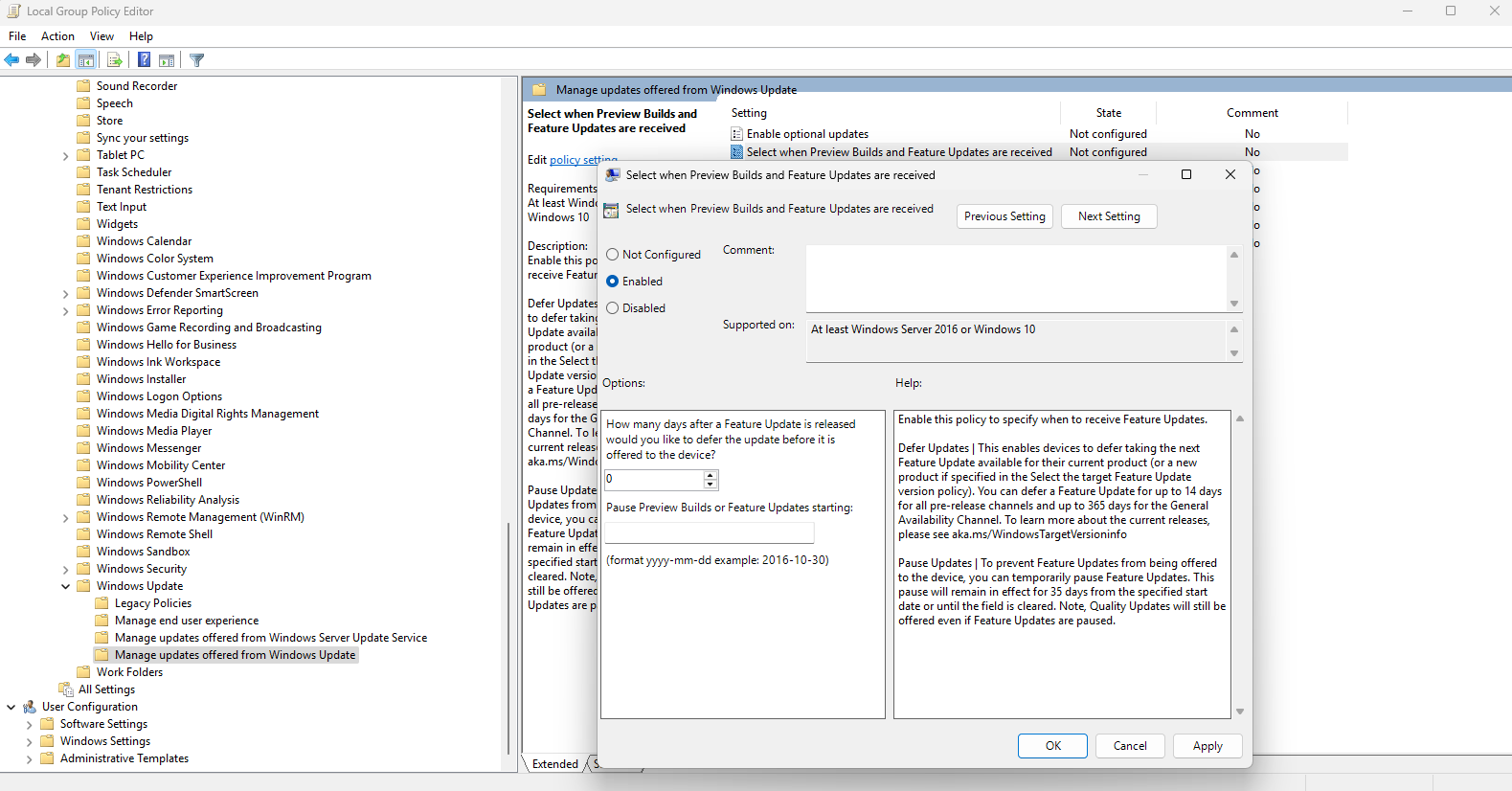
Task: Open the Action menu
Action: pos(57,36)
